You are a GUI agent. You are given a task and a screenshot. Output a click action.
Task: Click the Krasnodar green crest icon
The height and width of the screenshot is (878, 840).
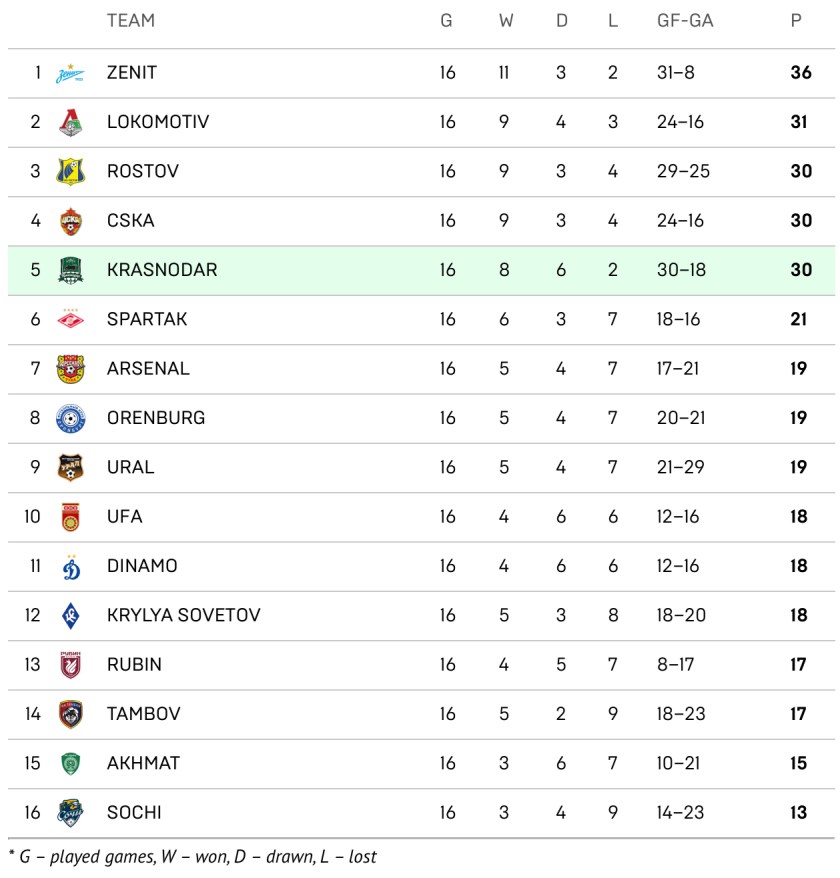[70, 270]
